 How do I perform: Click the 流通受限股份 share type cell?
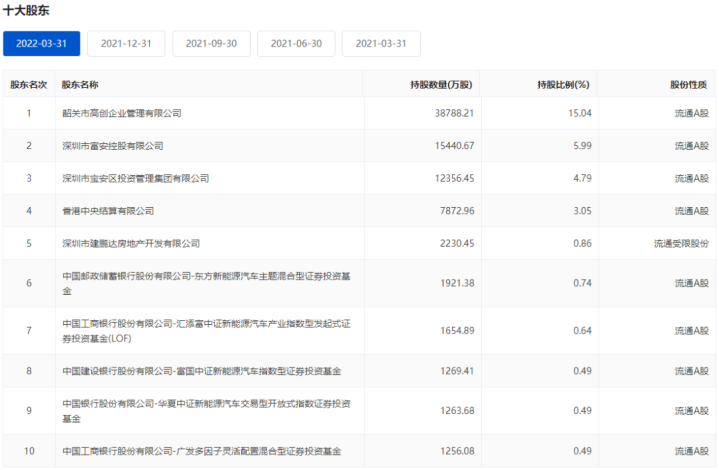(x=681, y=243)
